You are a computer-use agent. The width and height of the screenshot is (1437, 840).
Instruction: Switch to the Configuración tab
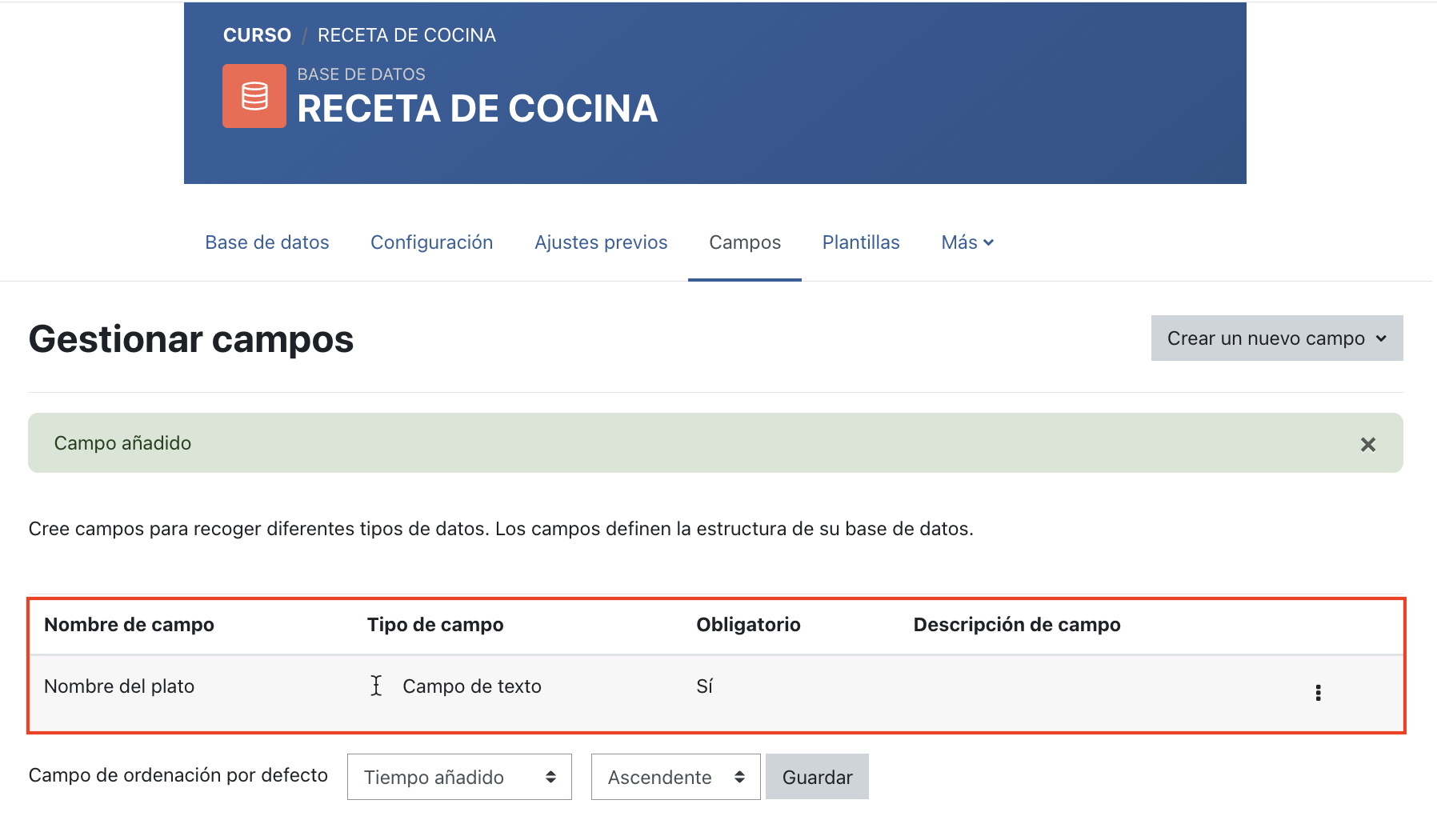(432, 242)
